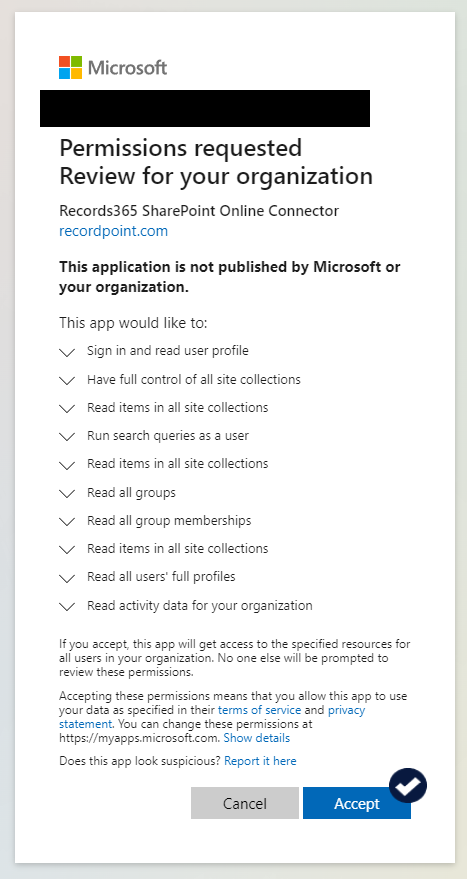Click Report it here link
467x879 pixels.
260,761
